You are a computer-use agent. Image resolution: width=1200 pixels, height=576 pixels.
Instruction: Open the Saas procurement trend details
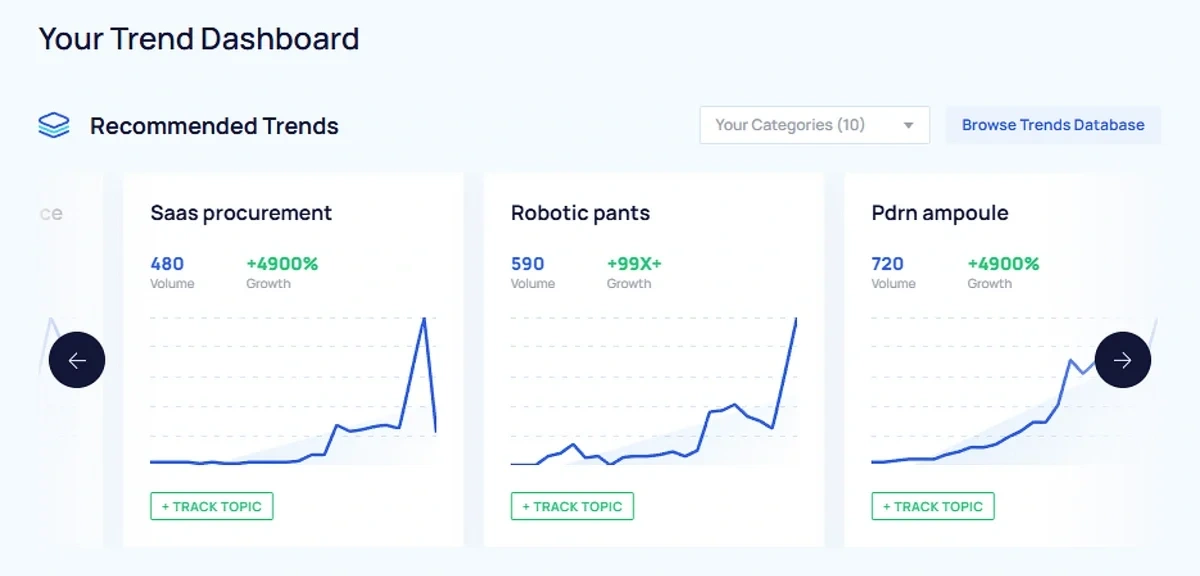point(241,213)
